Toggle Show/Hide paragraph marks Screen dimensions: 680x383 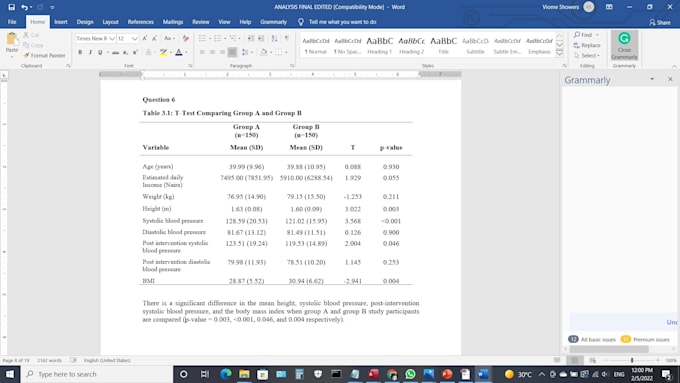[287, 39]
